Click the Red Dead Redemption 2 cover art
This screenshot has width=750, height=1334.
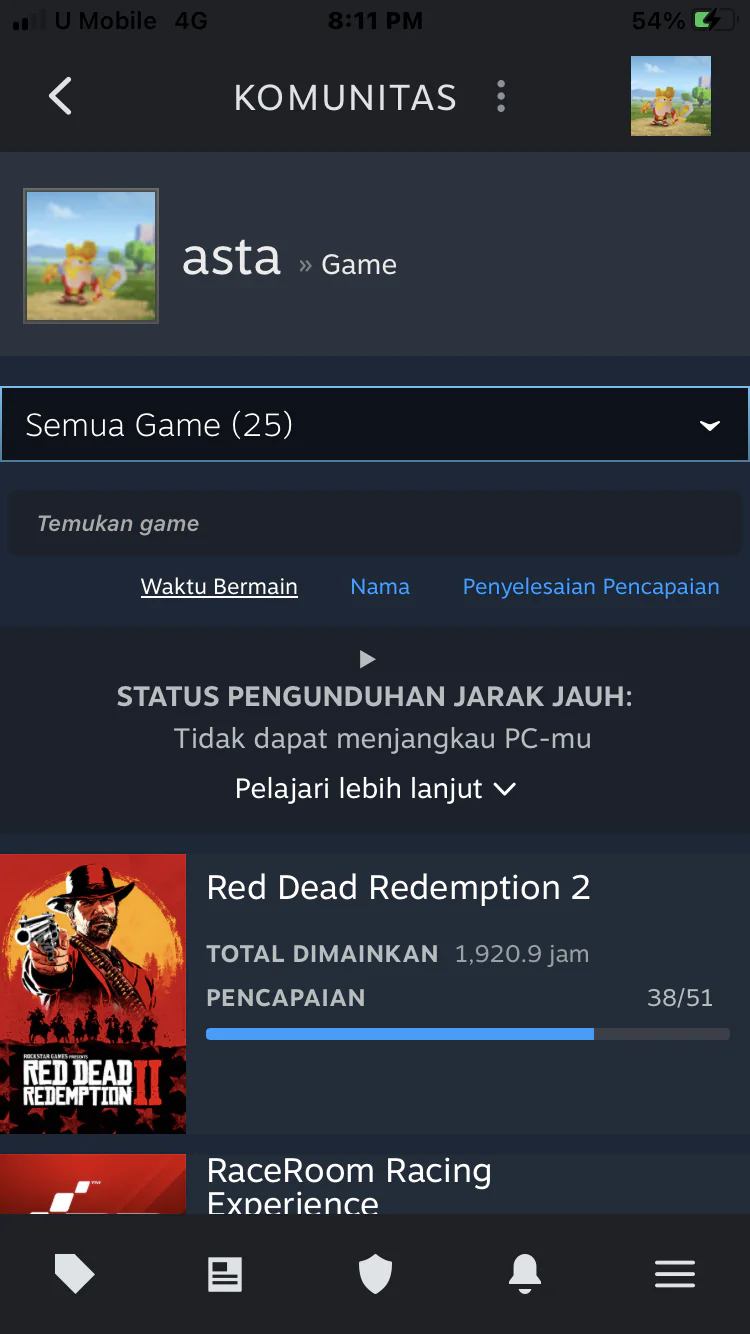click(x=93, y=994)
